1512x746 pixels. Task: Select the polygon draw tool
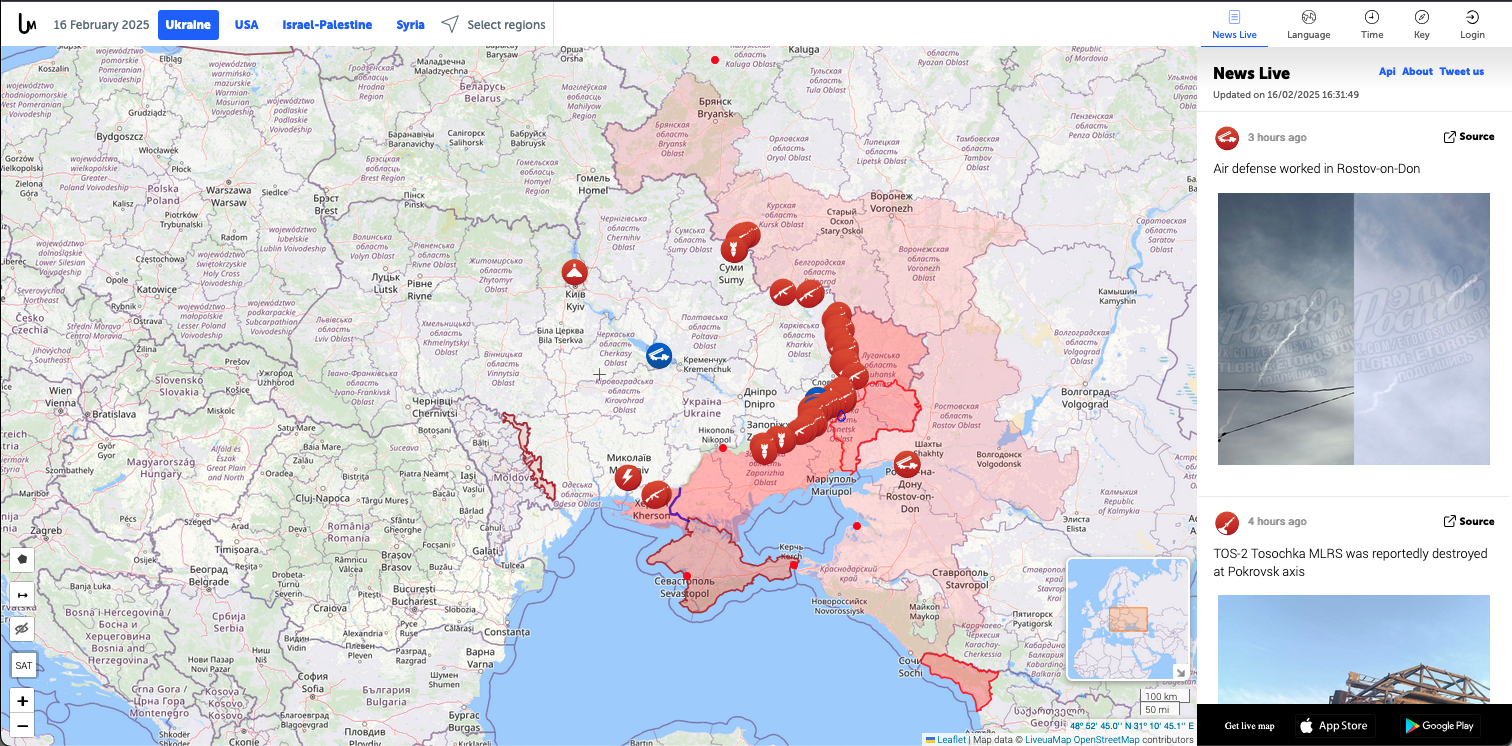click(x=22, y=559)
